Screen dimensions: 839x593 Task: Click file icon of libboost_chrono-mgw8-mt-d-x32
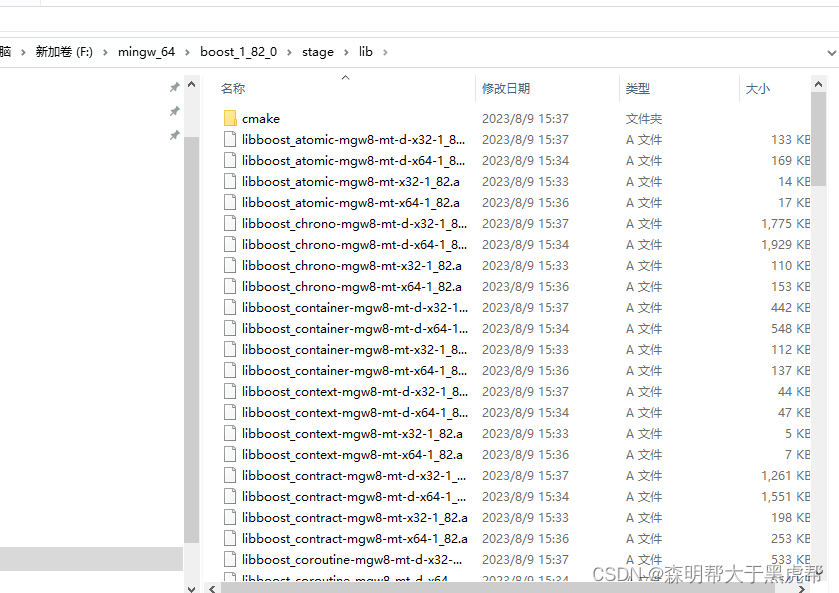[230, 223]
